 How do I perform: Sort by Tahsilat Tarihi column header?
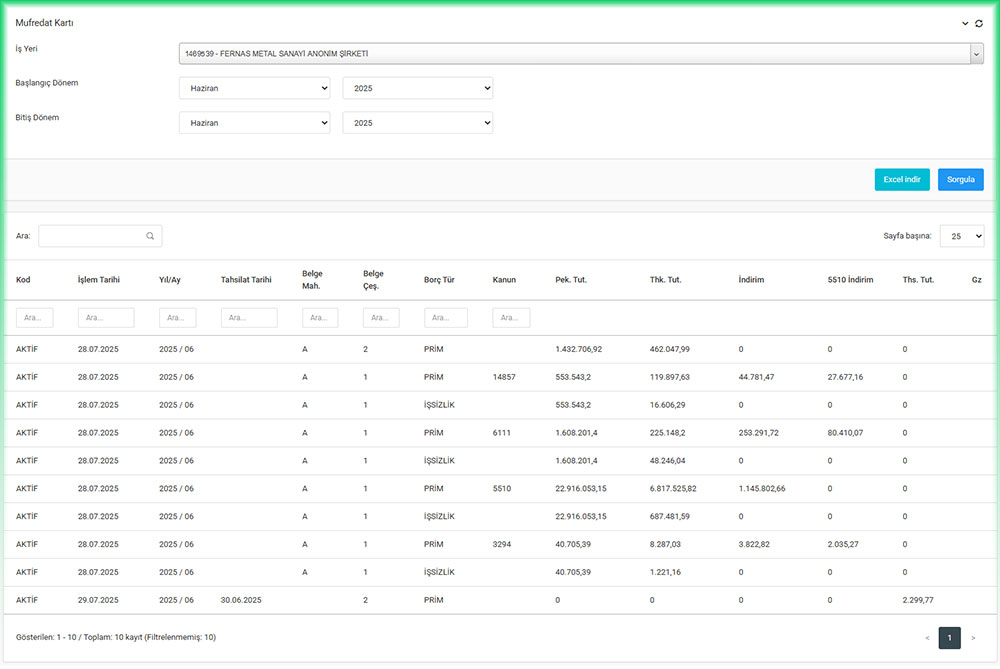246,280
